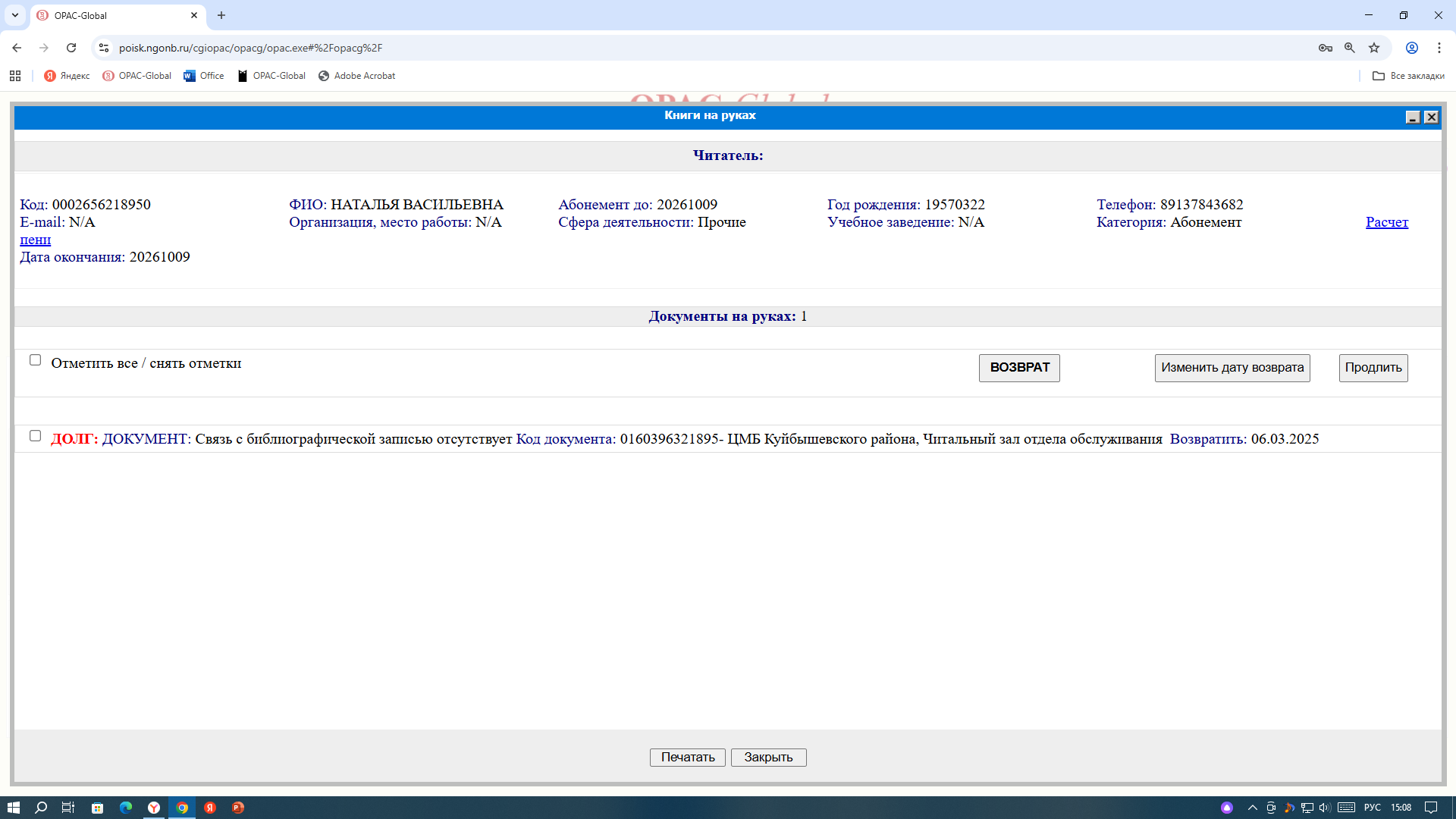Image resolution: width=1456 pixels, height=819 pixels.
Task: Click the Печатать button
Action: pos(687,758)
